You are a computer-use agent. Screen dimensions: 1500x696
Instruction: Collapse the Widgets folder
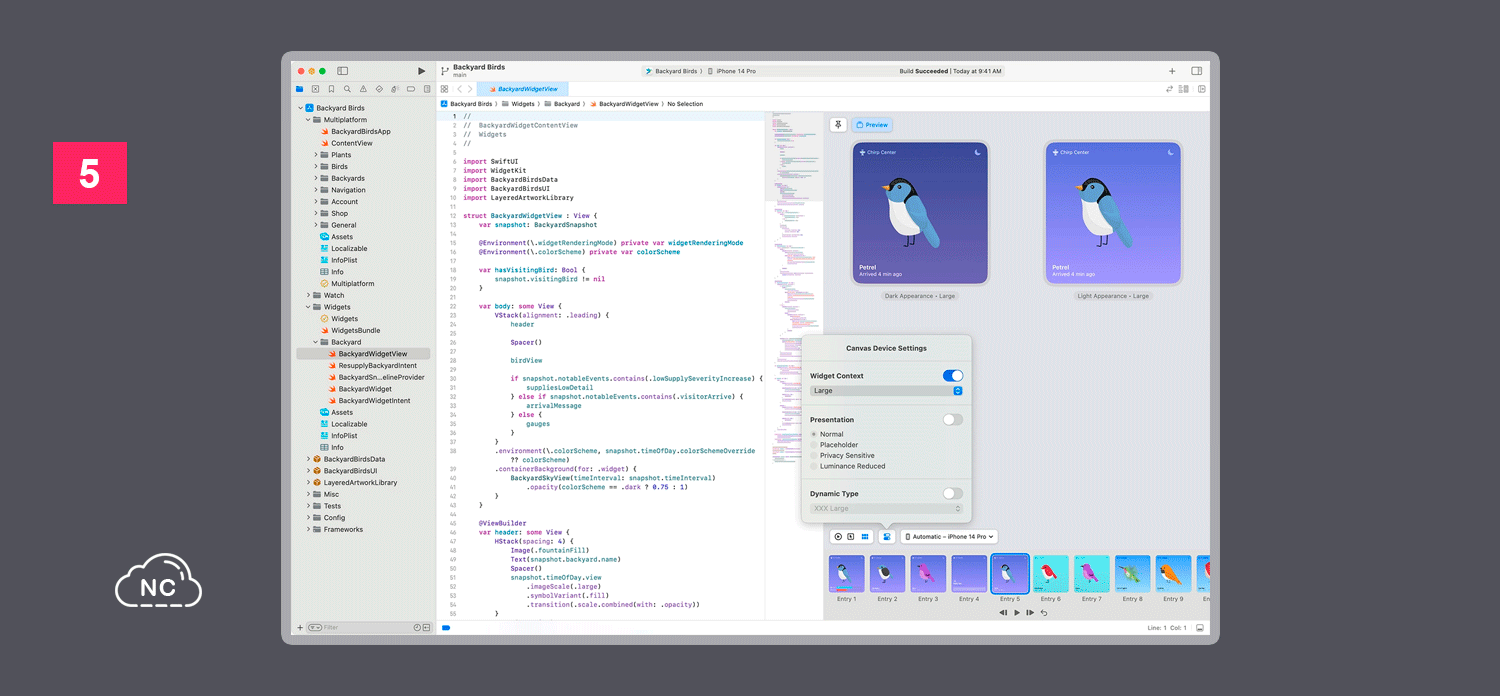[308, 307]
